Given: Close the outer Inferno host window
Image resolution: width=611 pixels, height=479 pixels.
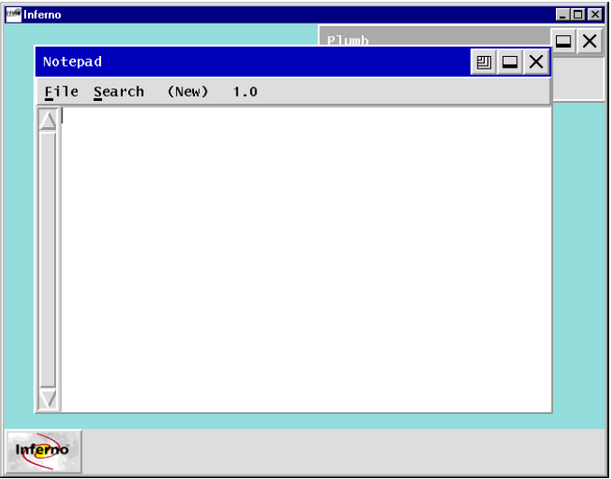Looking at the screenshot, I should [595, 15].
